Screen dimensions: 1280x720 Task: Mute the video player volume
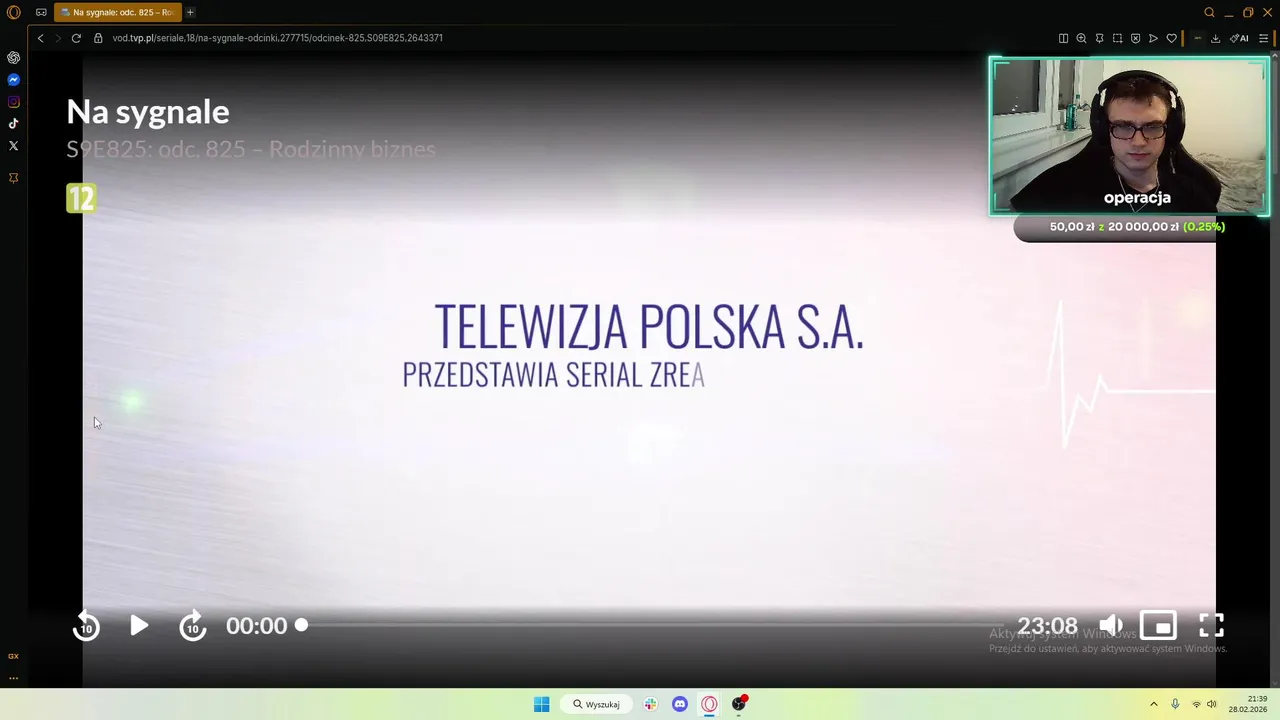click(1111, 626)
